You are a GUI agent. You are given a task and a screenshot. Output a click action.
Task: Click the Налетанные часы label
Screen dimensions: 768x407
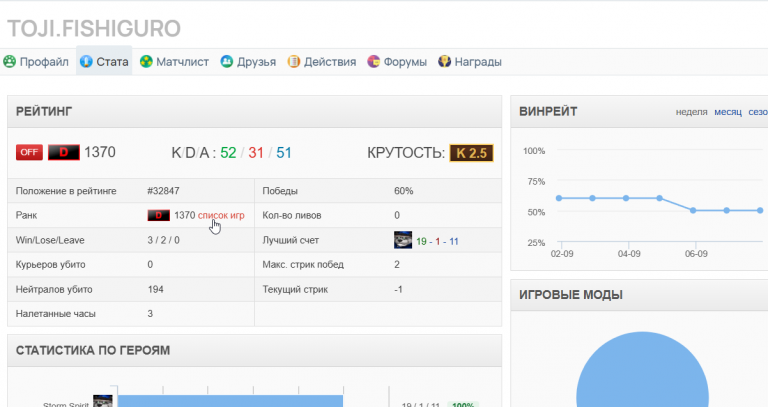tap(55, 314)
